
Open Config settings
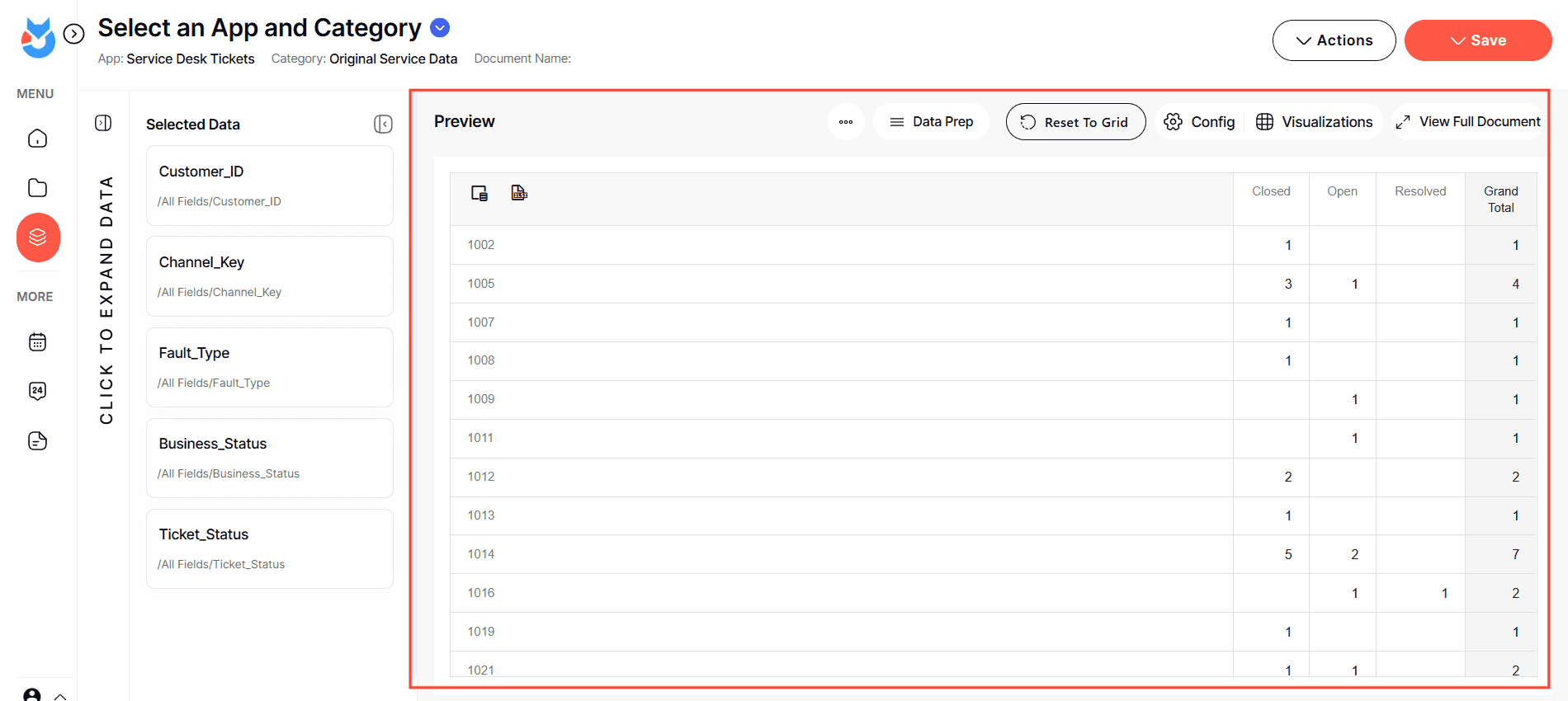[1199, 122]
